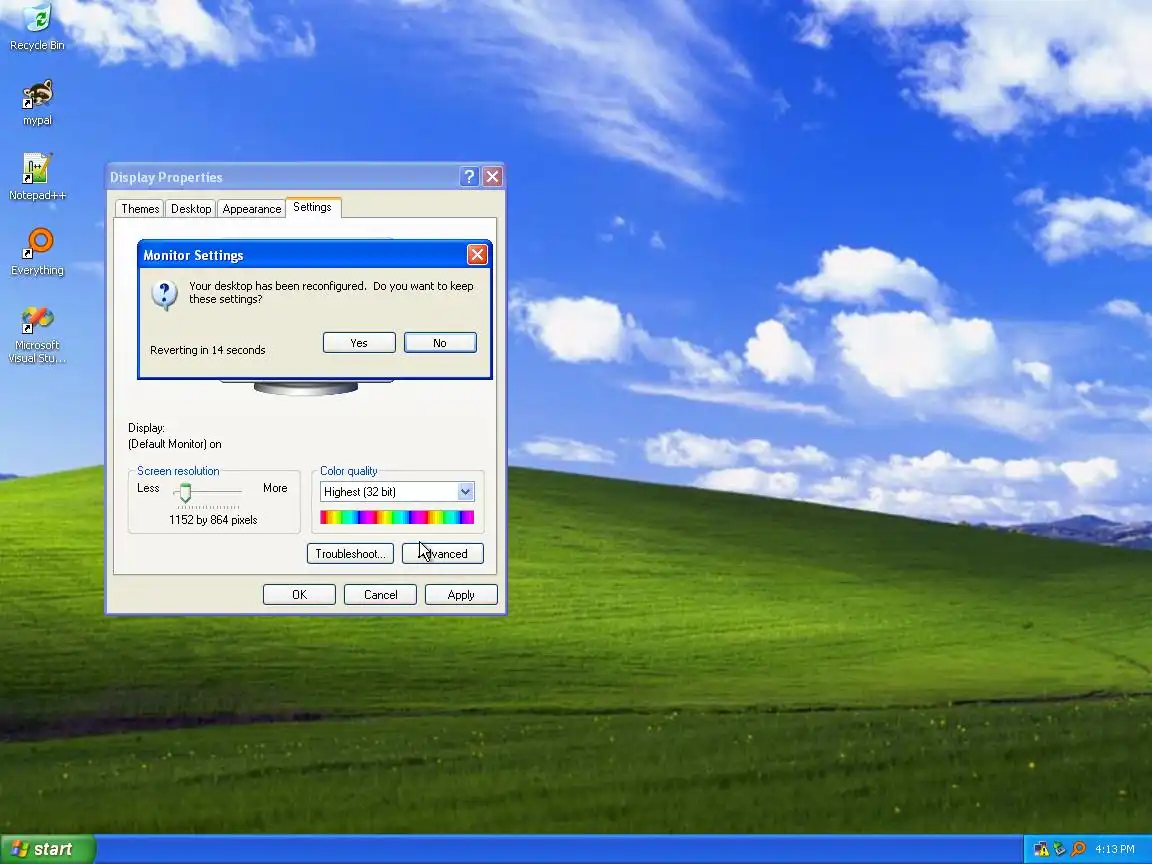The image size is (1152, 864).
Task: Click Apply in Display Properties
Action: pyautogui.click(x=461, y=595)
